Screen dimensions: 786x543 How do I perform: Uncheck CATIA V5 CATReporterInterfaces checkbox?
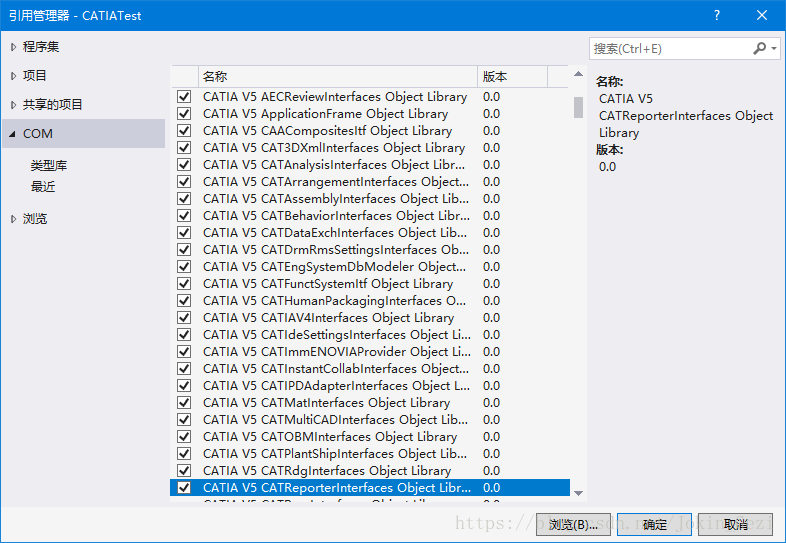coord(184,488)
